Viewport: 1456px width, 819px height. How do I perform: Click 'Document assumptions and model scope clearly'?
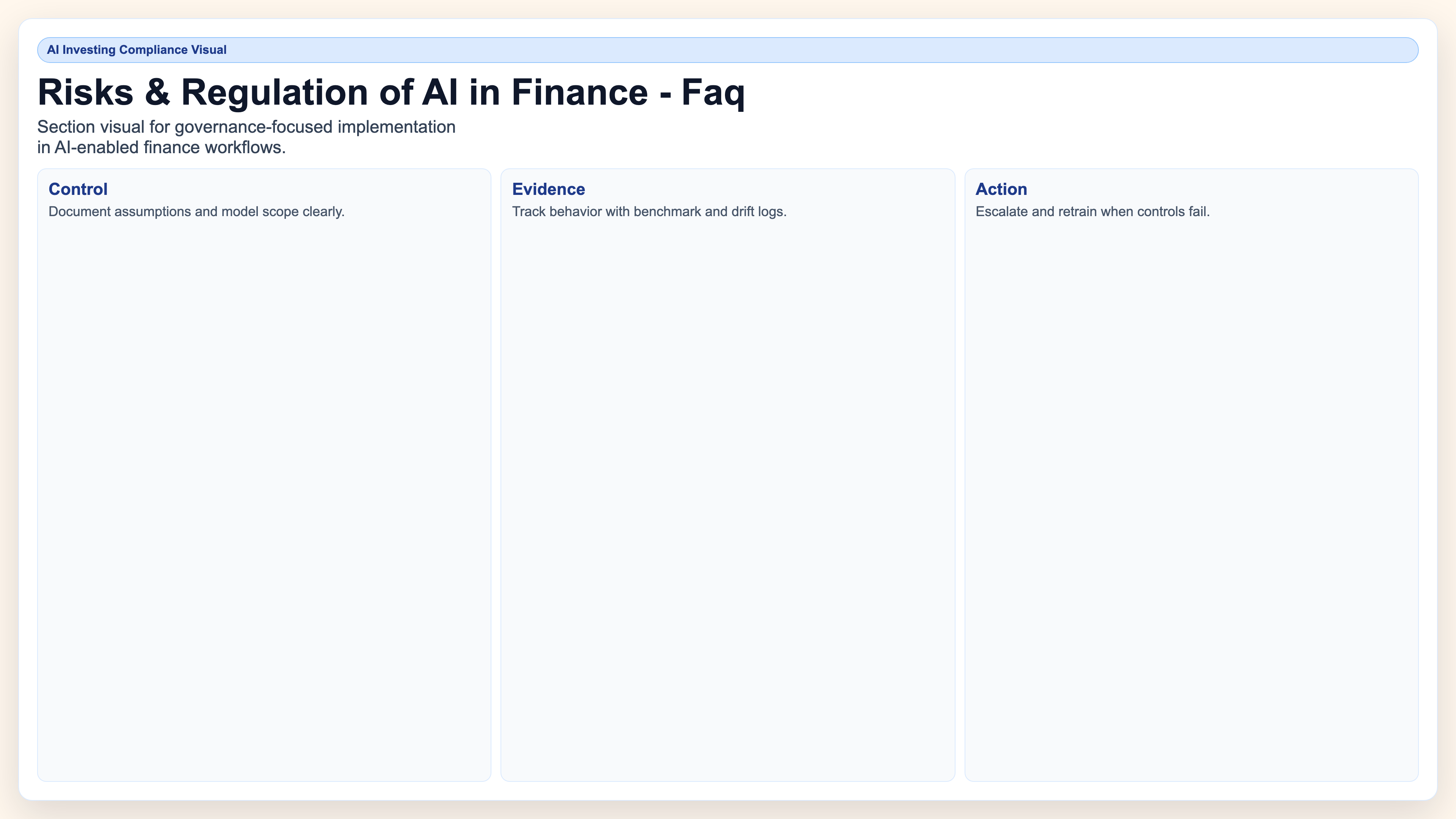coord(197,212)
